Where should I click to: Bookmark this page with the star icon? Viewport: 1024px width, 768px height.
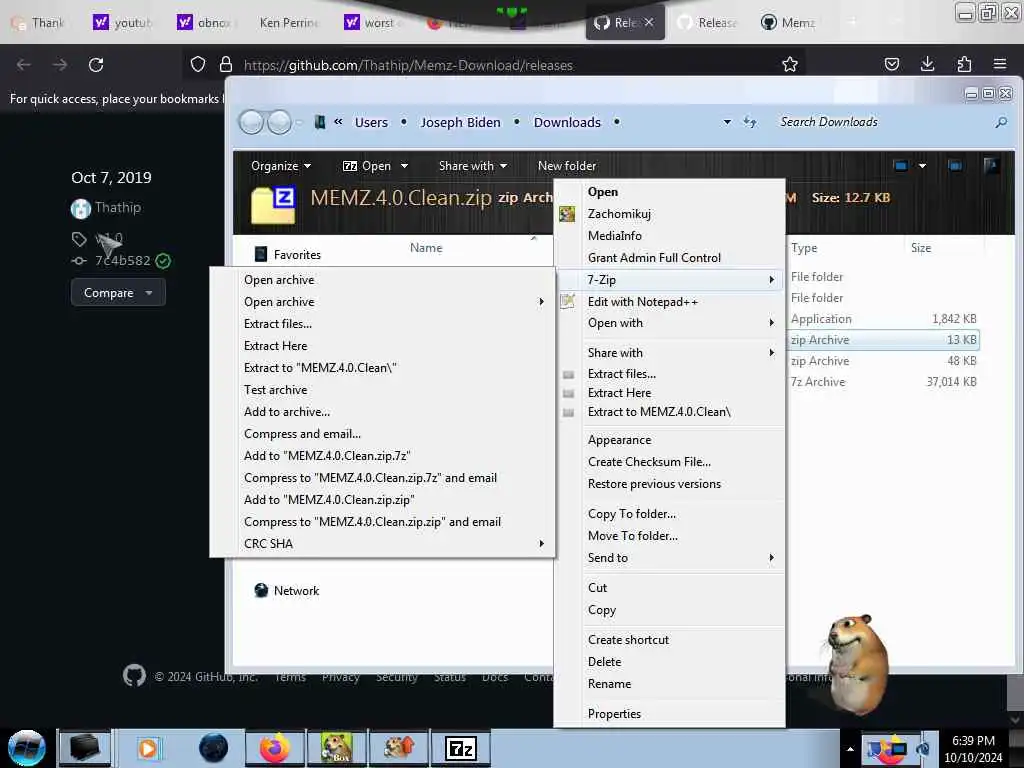790,64
